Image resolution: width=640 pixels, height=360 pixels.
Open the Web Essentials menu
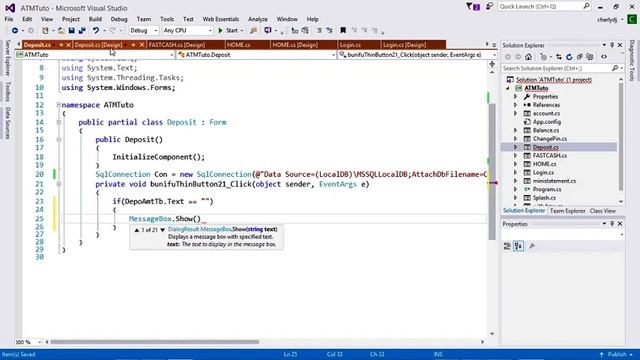point(221,19)
